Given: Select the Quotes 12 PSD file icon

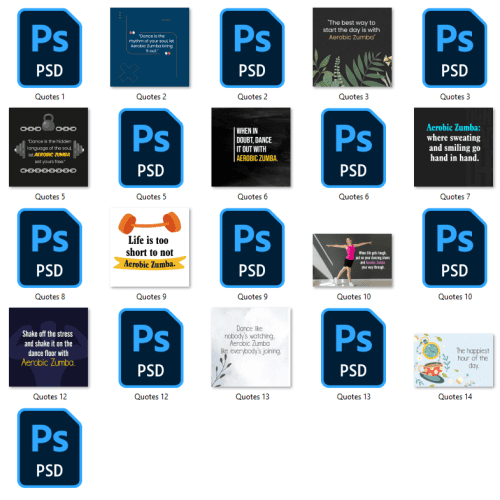Looking at the screenshot, I should 151,348.
